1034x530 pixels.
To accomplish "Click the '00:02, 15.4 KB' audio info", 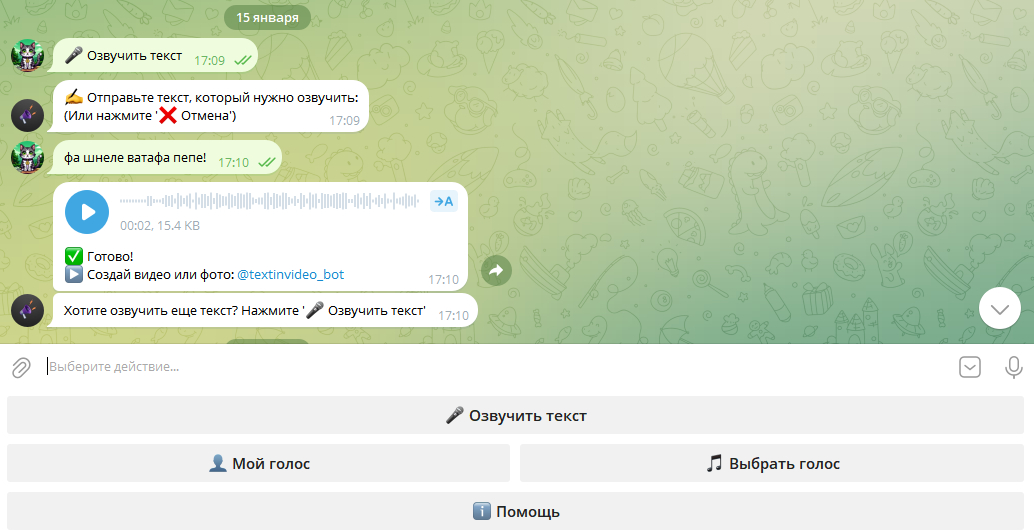I will click(x=160, y=225).
